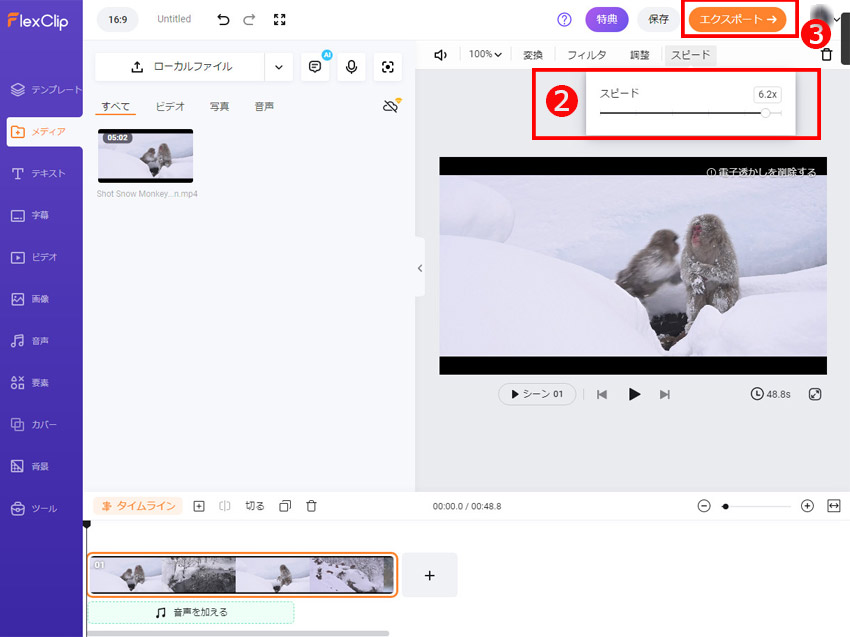850x637 pixels.
Task: Open the microphone recording tool
Action: pos(350,67)
